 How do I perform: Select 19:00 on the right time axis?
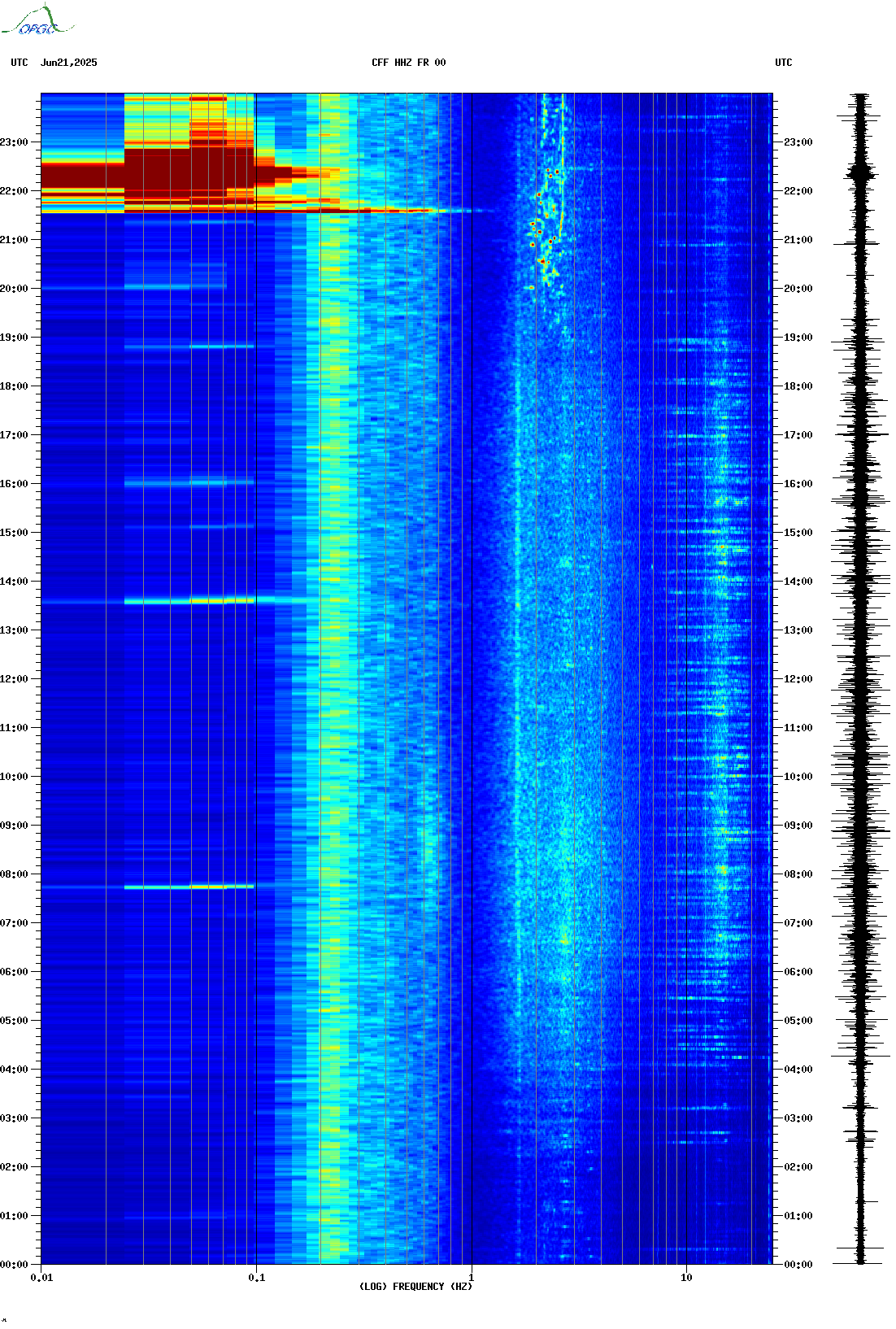[798, 338]
